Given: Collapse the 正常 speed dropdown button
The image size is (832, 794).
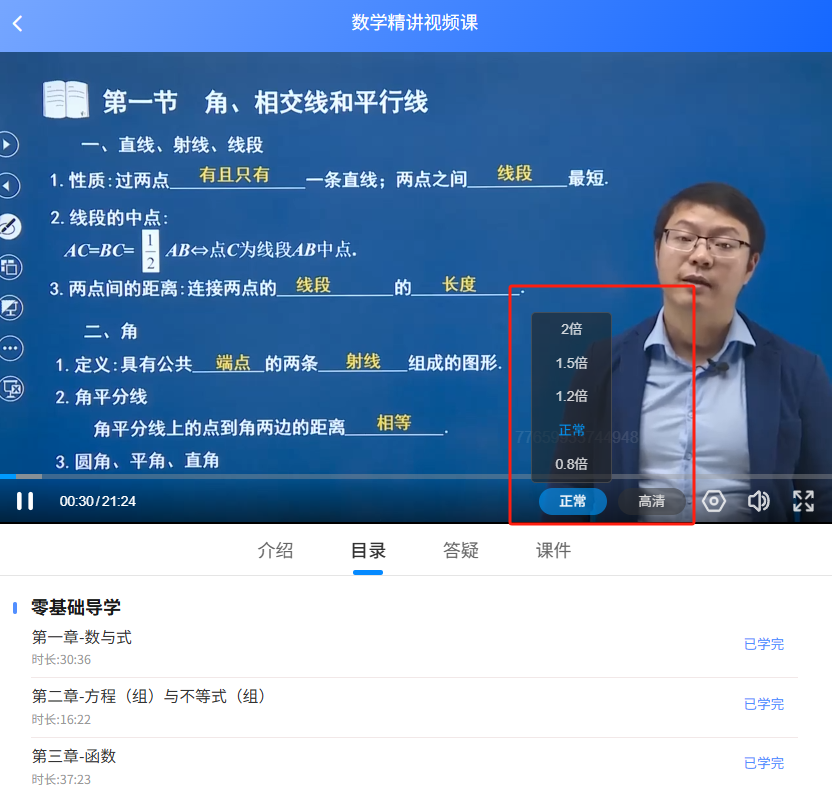Looking at the screenshot, I should 572,501.
